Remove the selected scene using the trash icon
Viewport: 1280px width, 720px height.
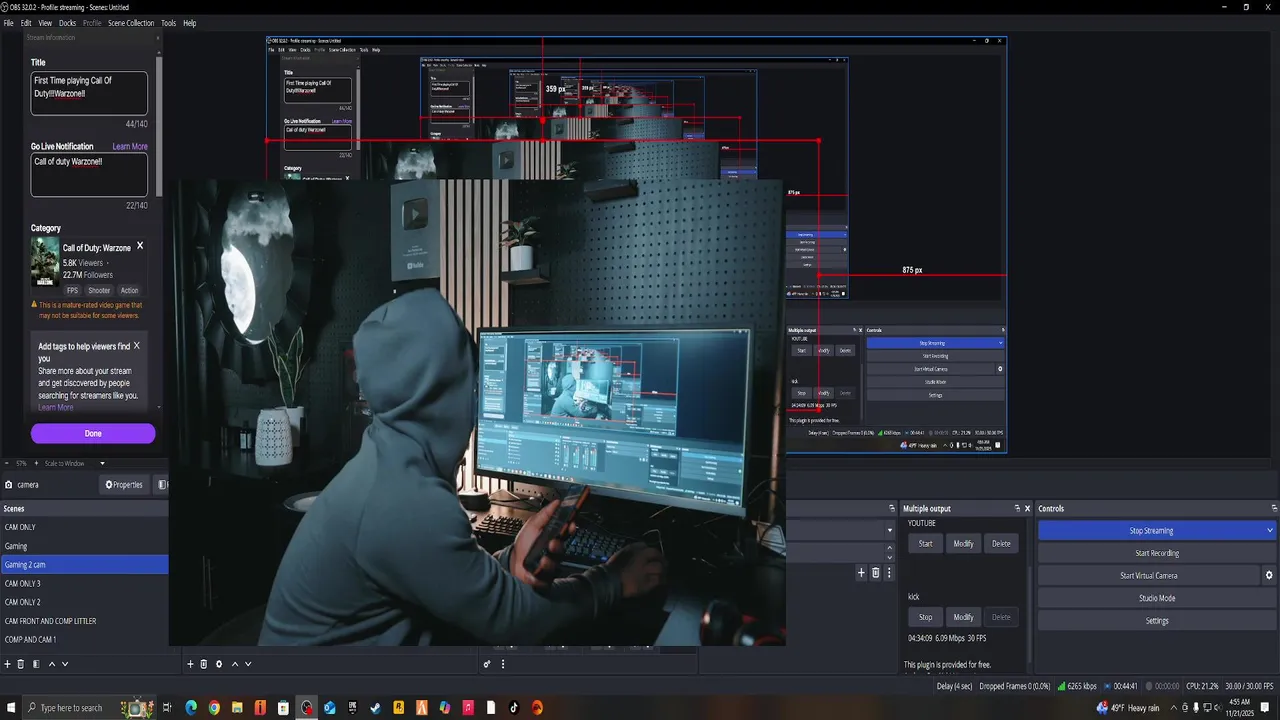21,664
